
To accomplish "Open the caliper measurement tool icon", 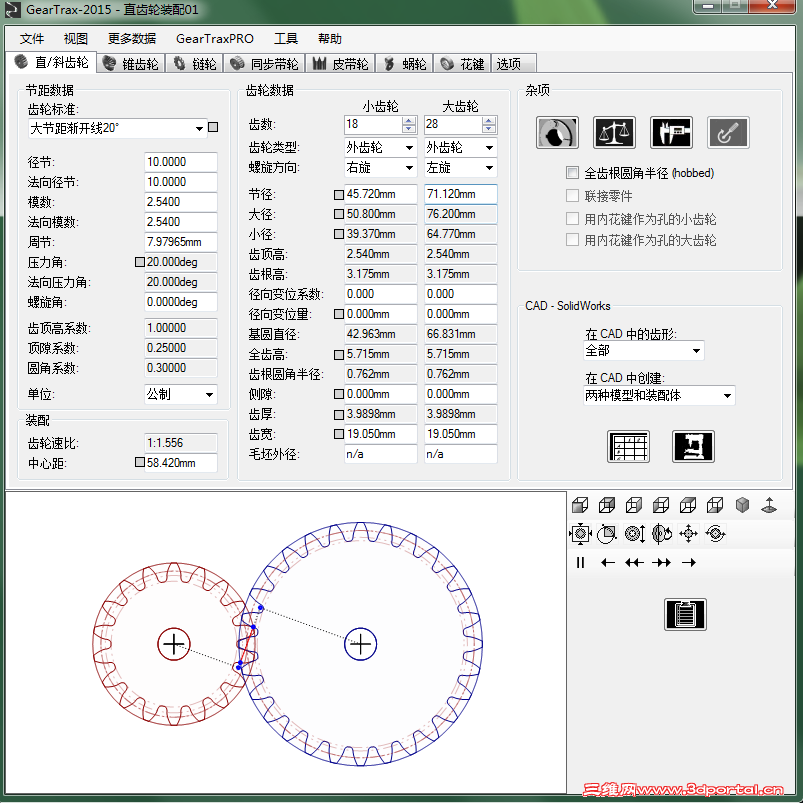I will pos(671,132).
